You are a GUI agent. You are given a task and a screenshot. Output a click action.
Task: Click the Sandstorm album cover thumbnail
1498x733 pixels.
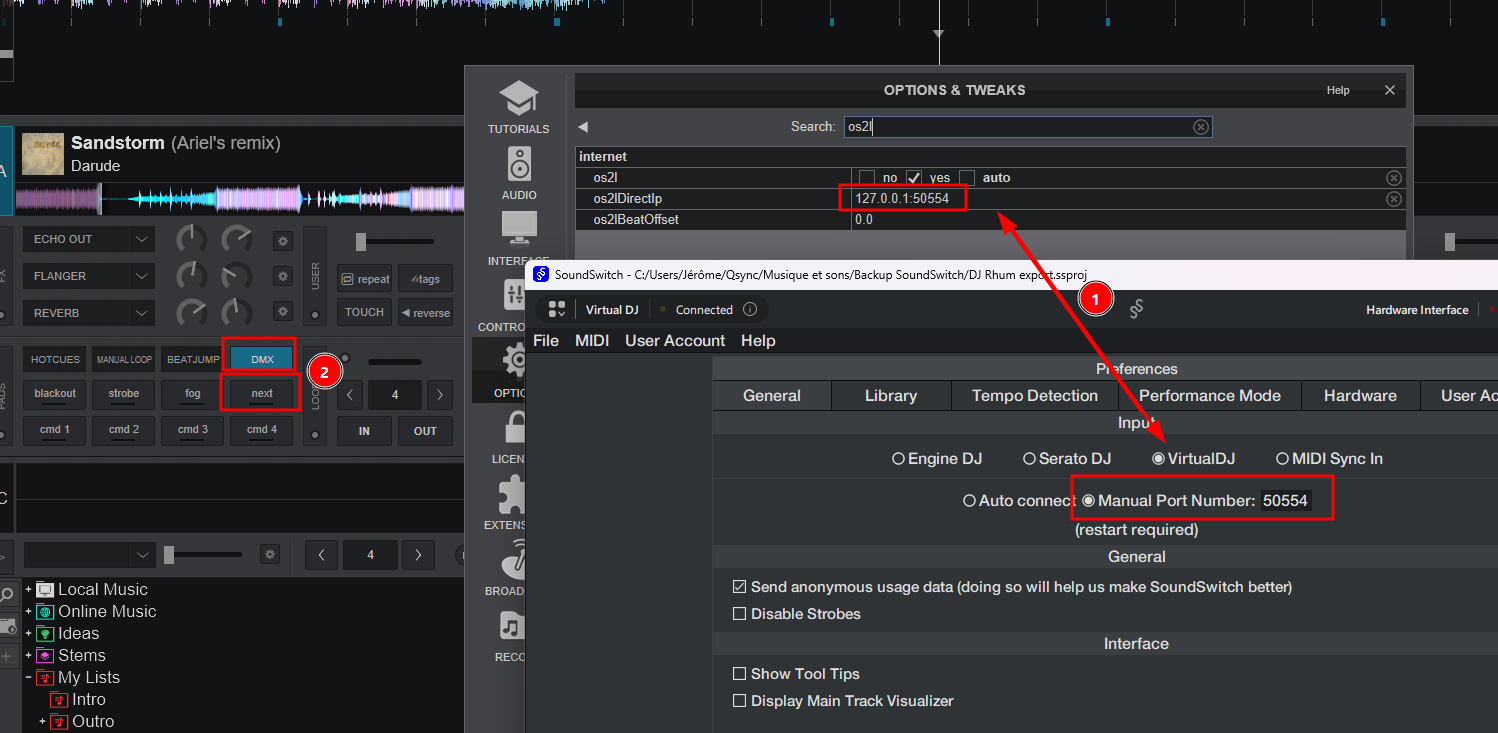click(x=43, y=154)
